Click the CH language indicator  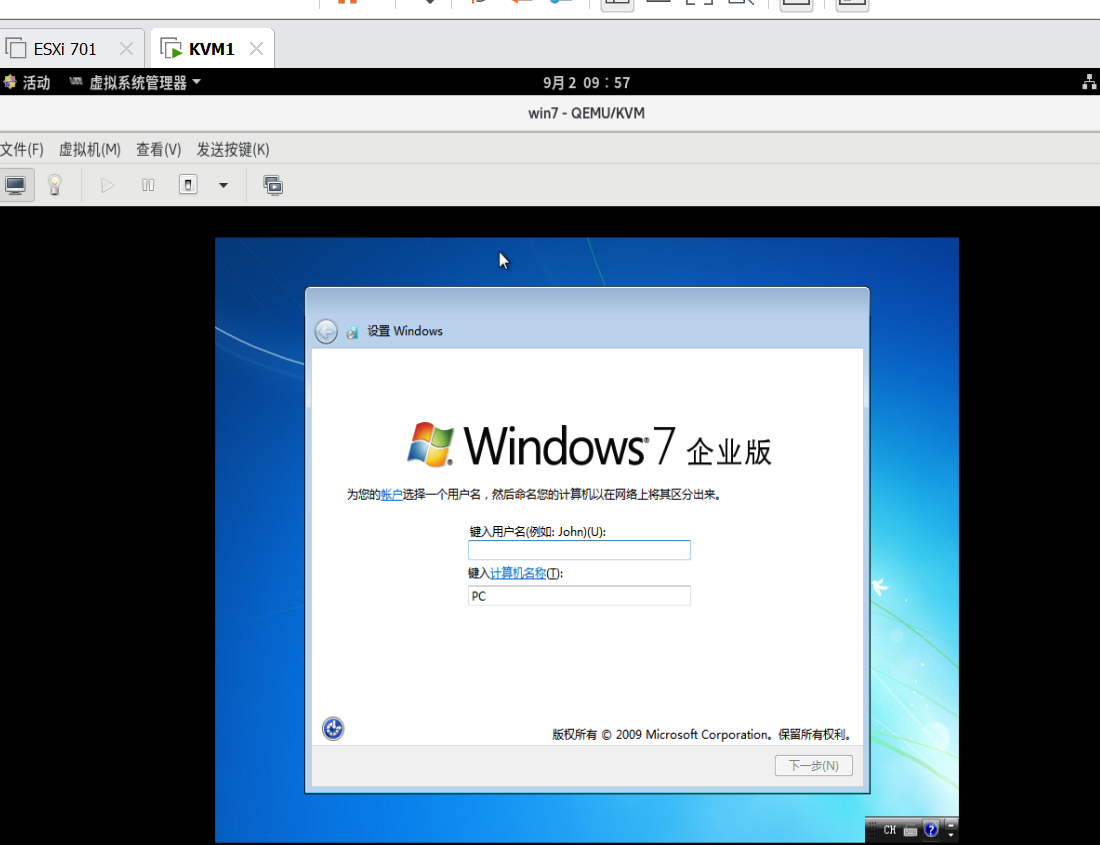pyautogui.click(x=890, y=830)
